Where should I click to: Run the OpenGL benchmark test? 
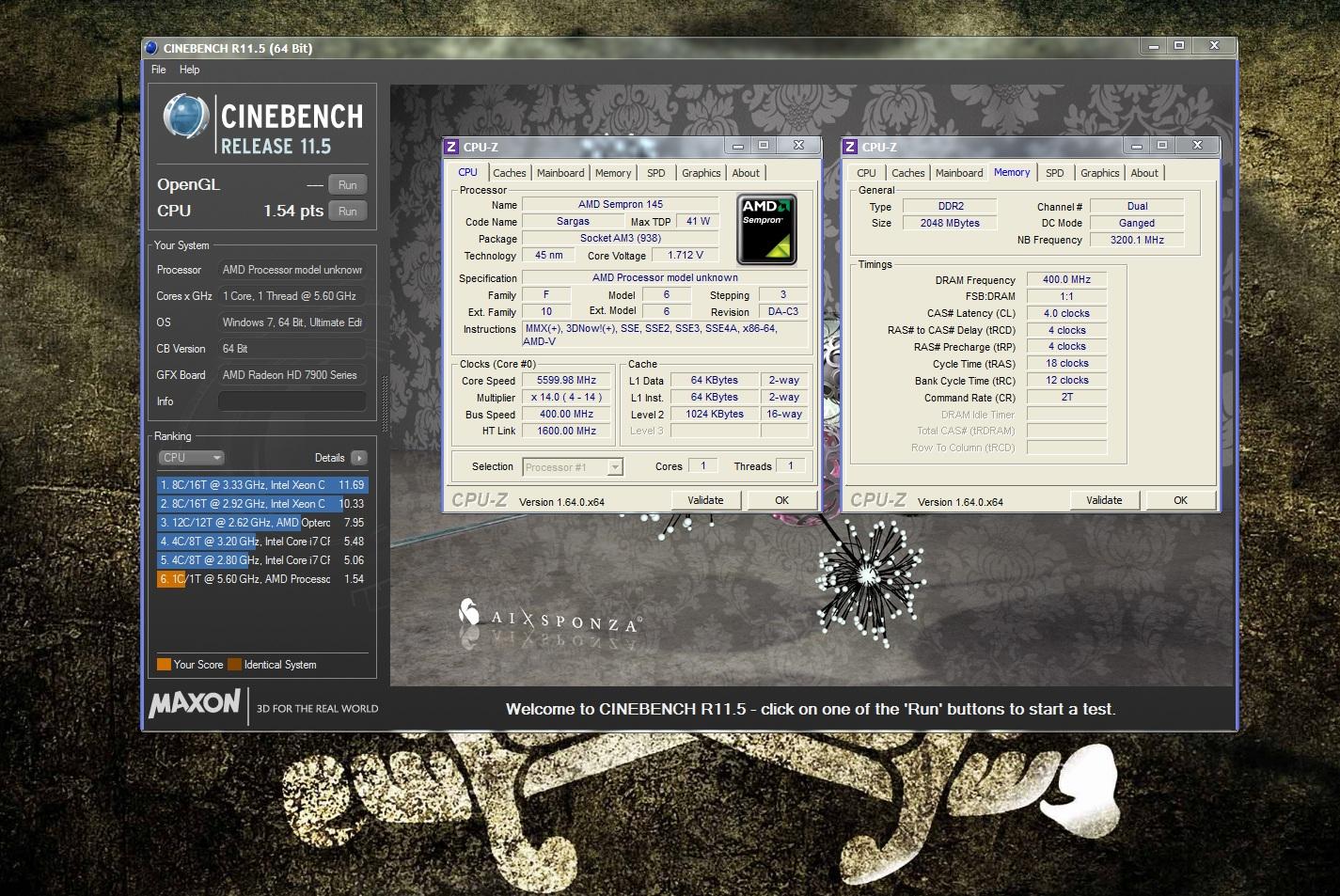tap(347, 185)
